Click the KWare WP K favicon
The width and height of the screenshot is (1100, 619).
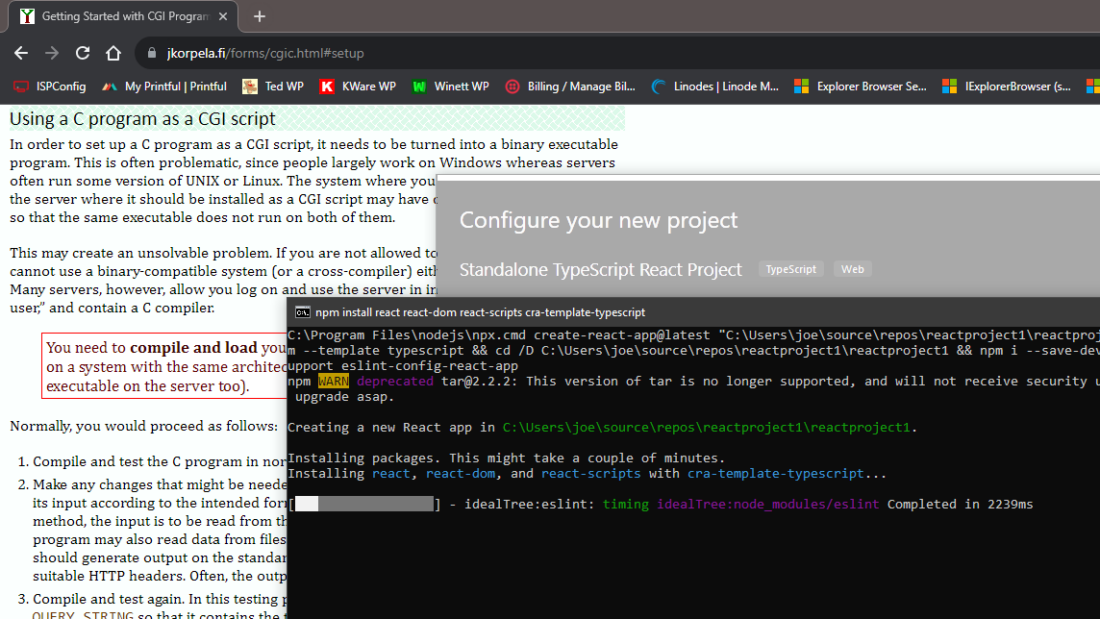[x=327, y=86]
